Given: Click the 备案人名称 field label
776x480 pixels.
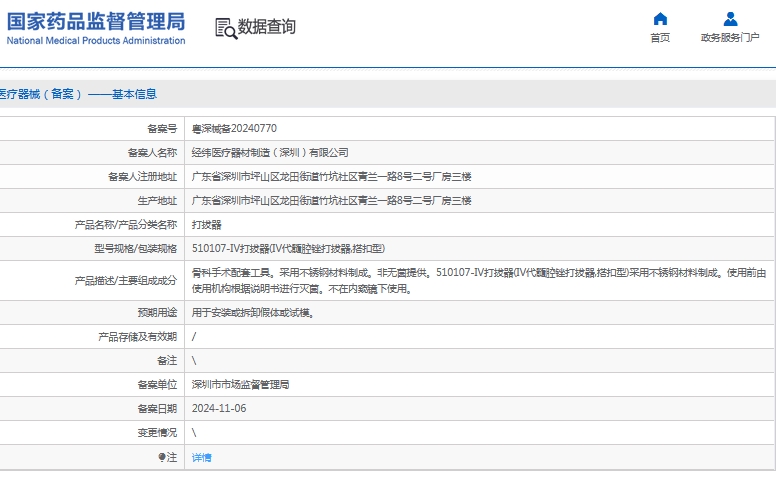Looking at the screenshot, I should (152, 153).
